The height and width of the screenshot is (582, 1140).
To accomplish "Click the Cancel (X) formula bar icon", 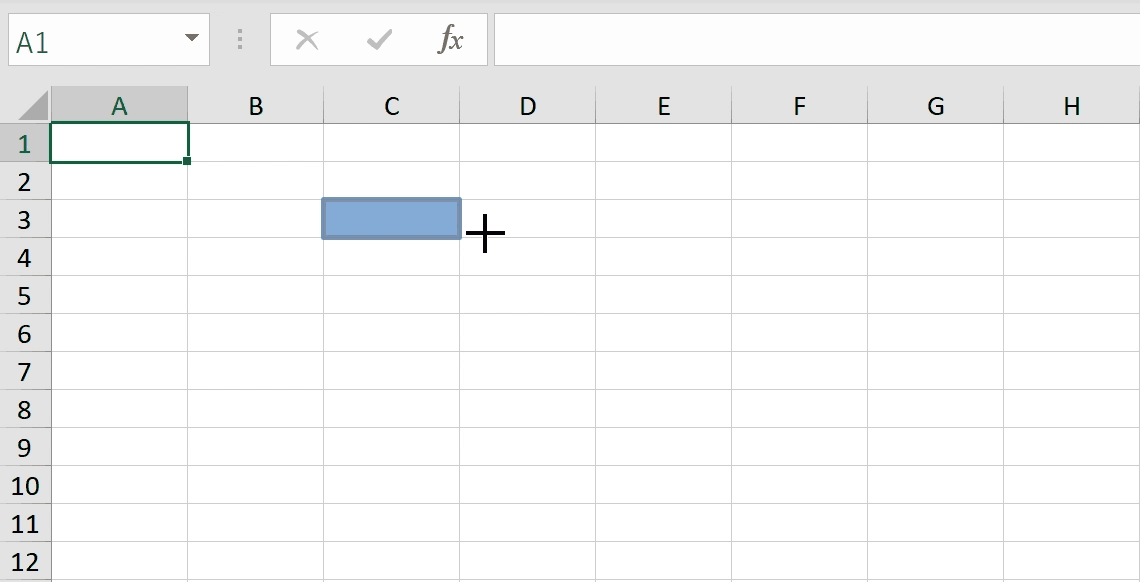I will (307, 40).
